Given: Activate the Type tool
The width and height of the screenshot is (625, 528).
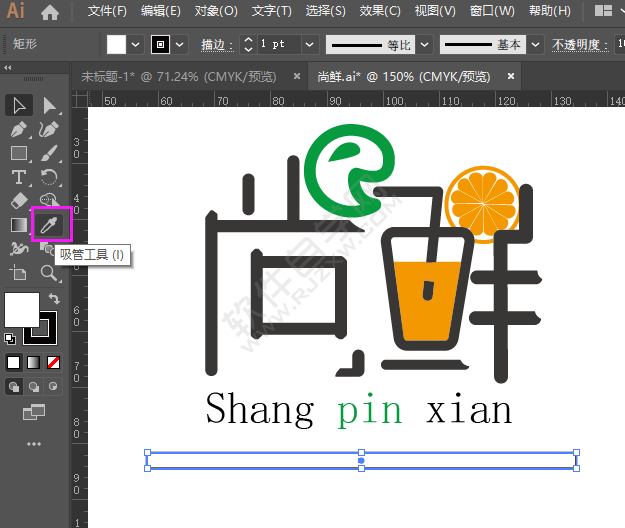Looking at the screenshot, I should (19, 177).
